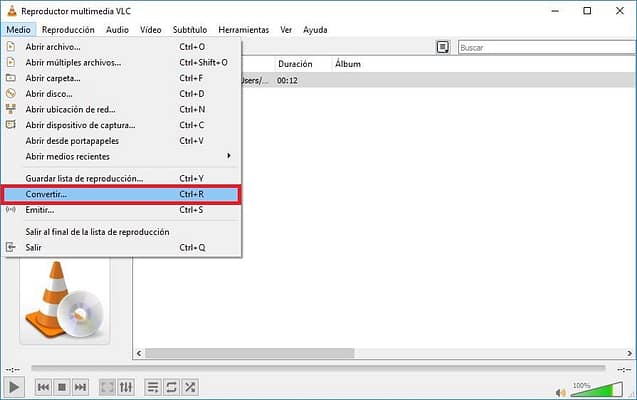Toggle random shuffle playback icon
The image size is (637, 400).
tap(190, 387)
